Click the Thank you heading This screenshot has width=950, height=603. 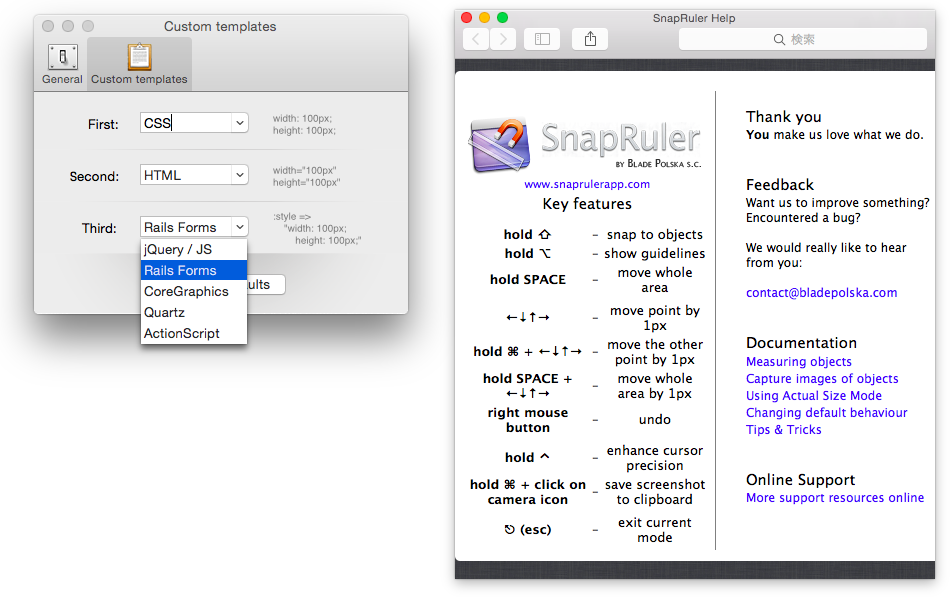(783, 117)
